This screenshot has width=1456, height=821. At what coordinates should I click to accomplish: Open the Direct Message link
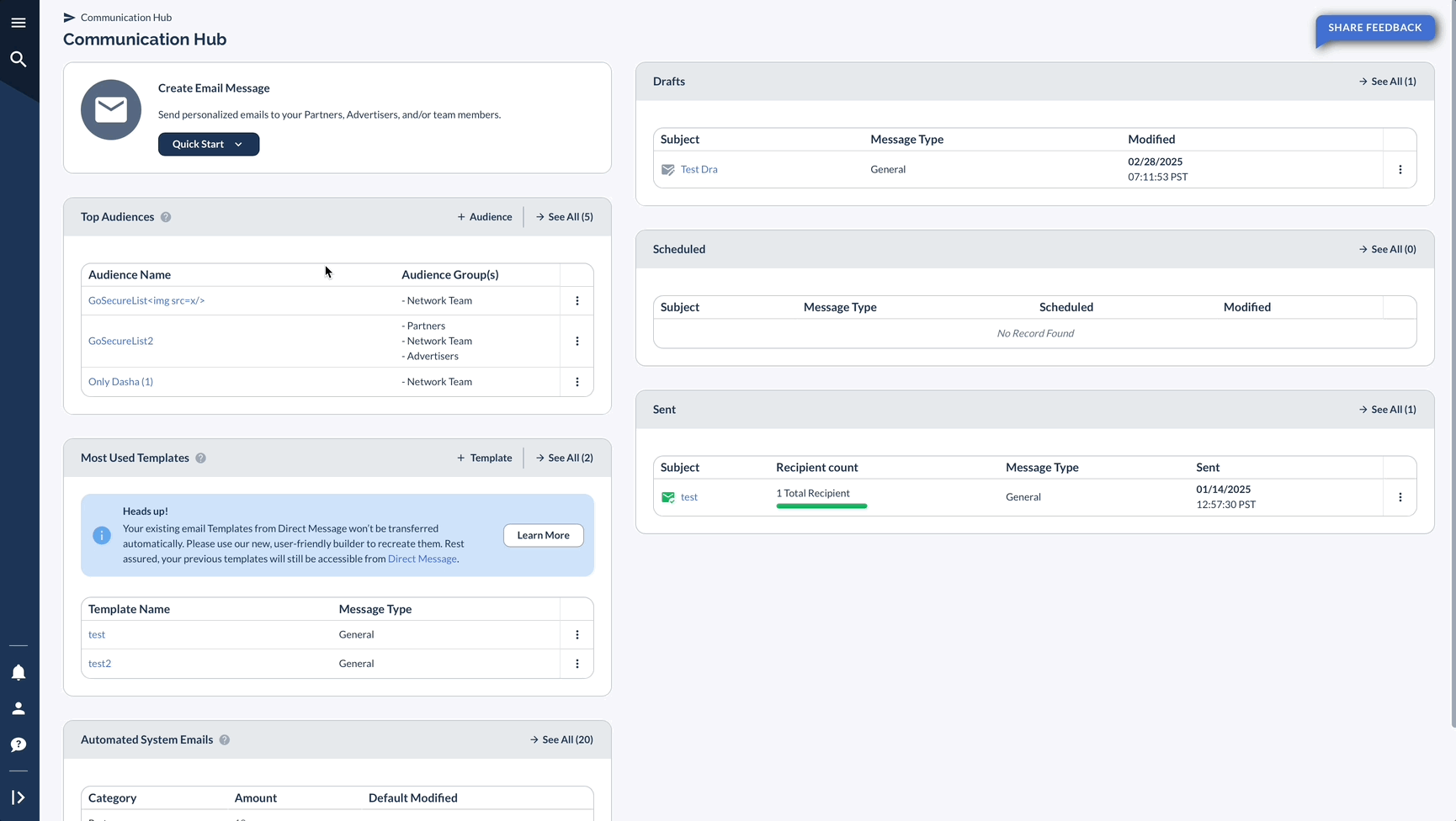point(422,559)
